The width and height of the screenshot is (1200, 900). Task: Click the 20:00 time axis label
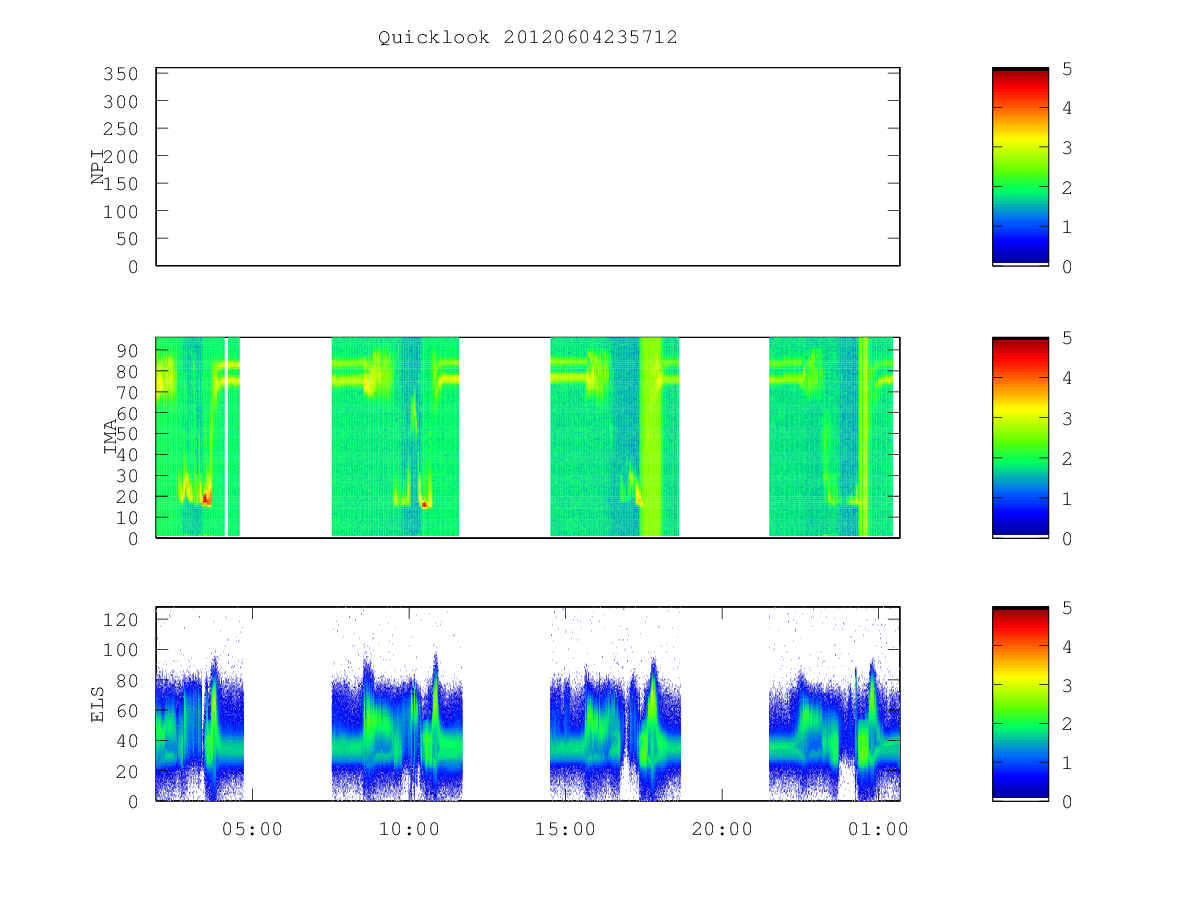click(722, 828)
